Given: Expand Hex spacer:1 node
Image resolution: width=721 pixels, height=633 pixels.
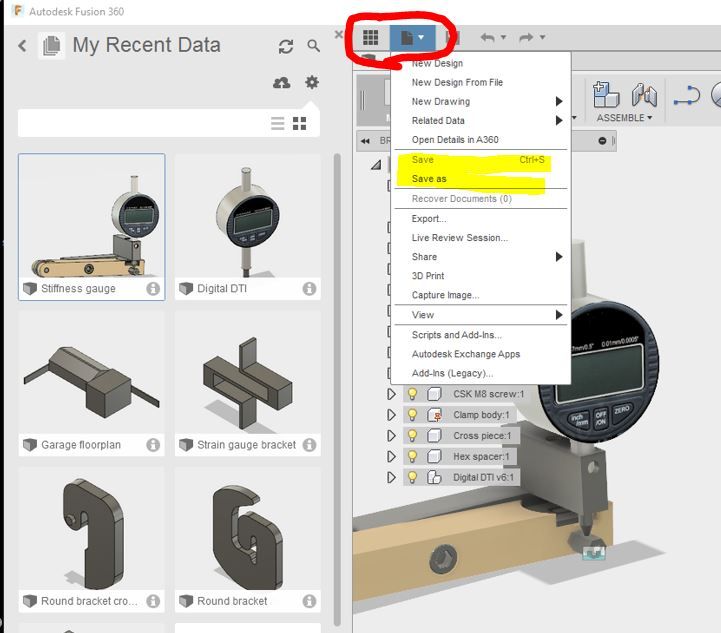Looking at the screenshot, I should [x=391, y=456].
